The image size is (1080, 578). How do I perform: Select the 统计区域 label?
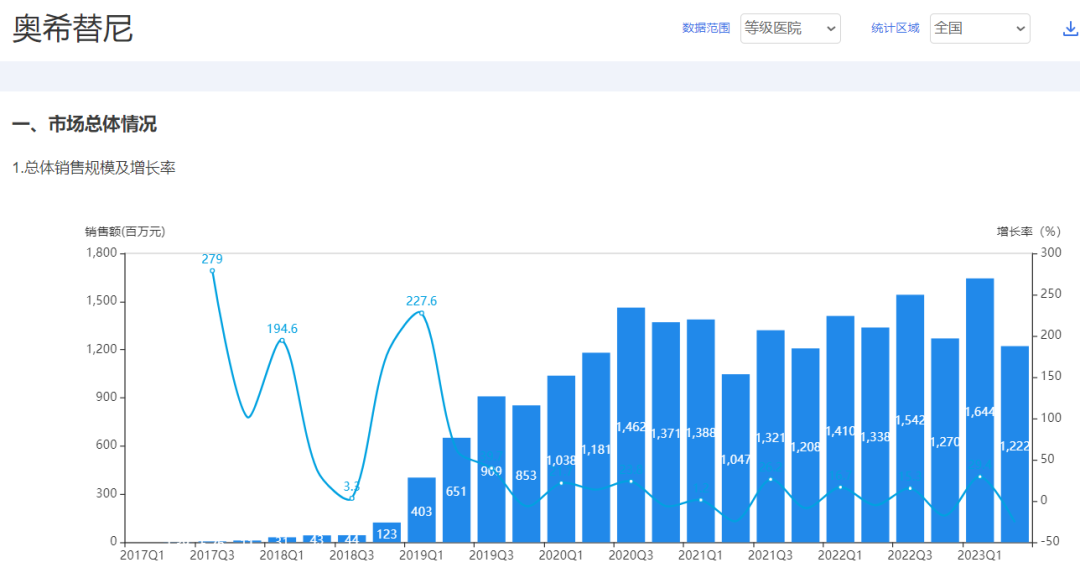coord(895,28)
